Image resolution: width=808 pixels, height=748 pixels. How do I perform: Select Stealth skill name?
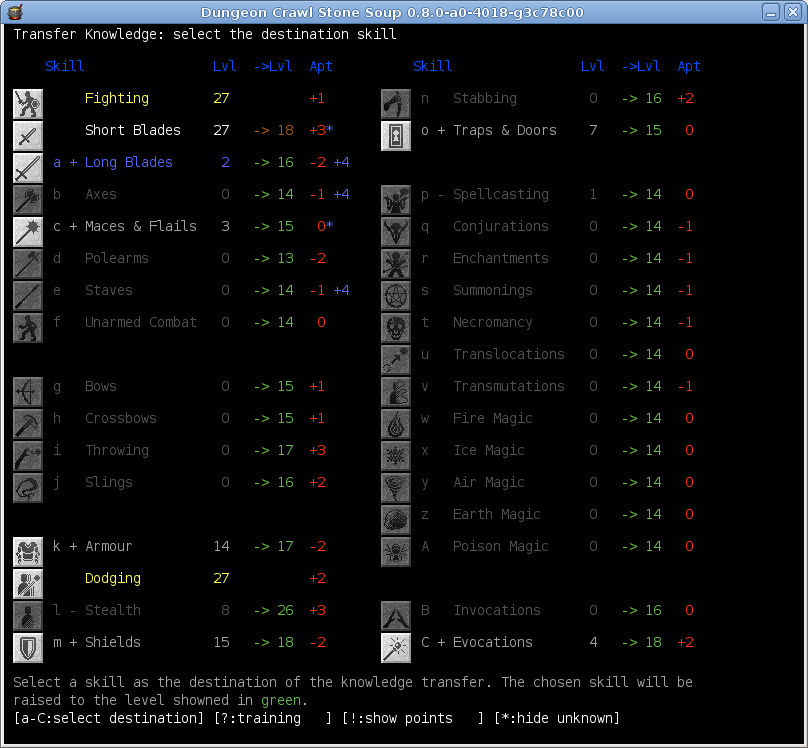click(113, 610)
